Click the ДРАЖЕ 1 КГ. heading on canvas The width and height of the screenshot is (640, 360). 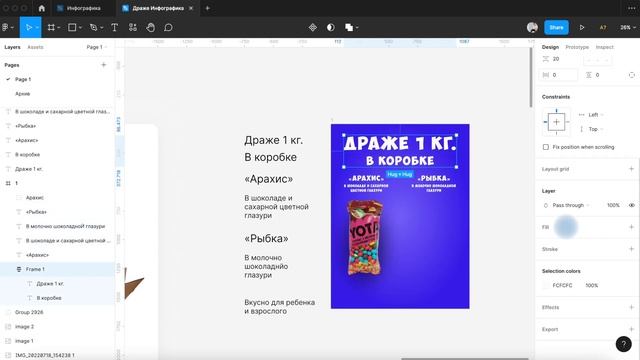click(399, 143)
